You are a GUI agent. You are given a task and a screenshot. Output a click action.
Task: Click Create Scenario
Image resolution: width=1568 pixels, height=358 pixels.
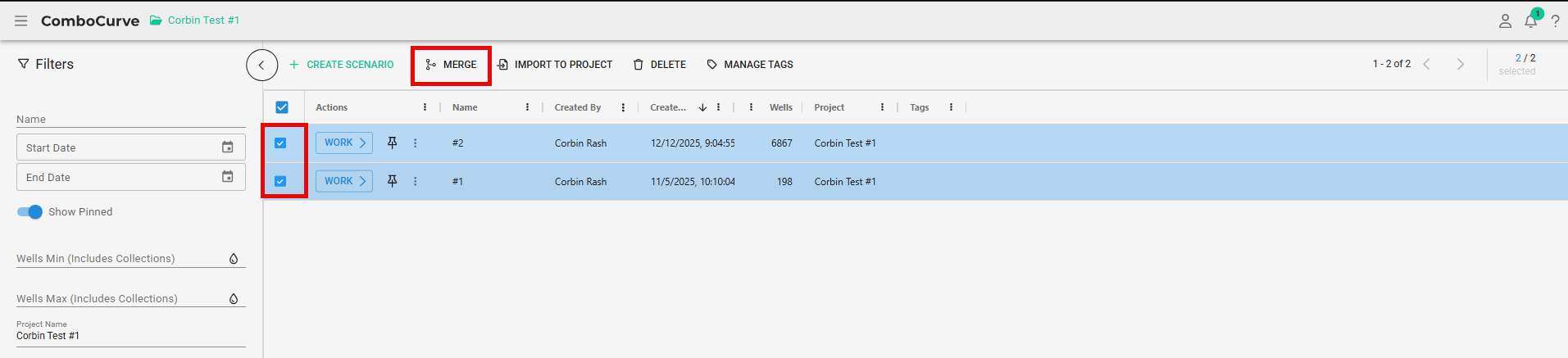click(x=342, y=65)
